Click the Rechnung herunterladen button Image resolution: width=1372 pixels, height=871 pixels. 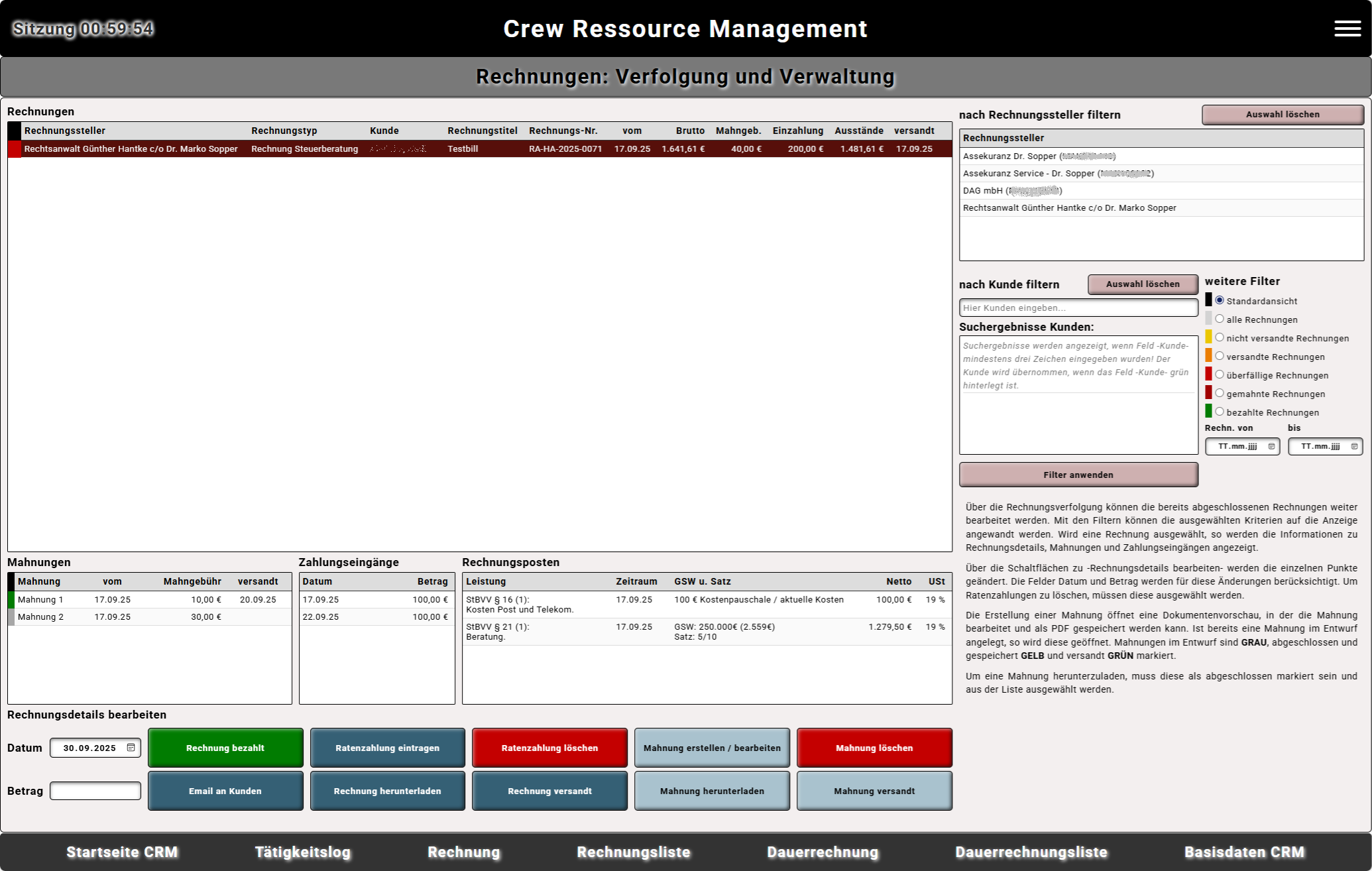coord(387,791)
